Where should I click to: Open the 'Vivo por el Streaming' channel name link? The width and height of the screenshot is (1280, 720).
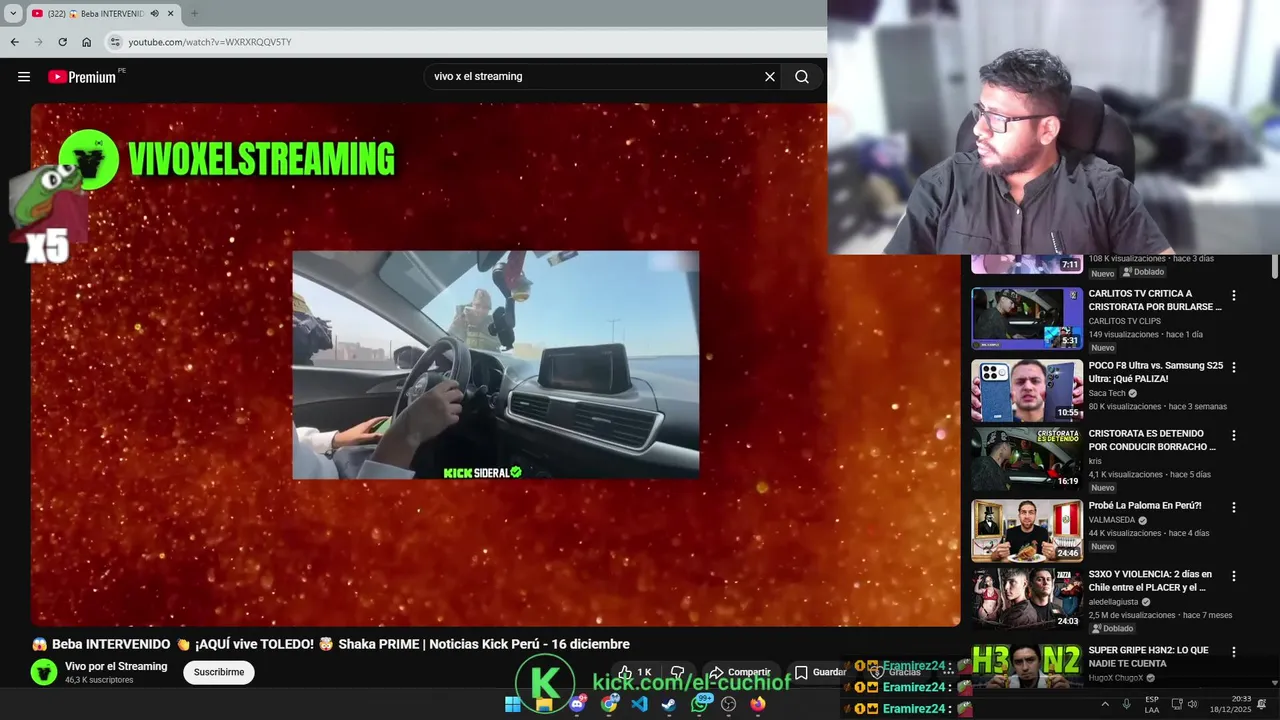pyautogui.click(x=116, y=666)
